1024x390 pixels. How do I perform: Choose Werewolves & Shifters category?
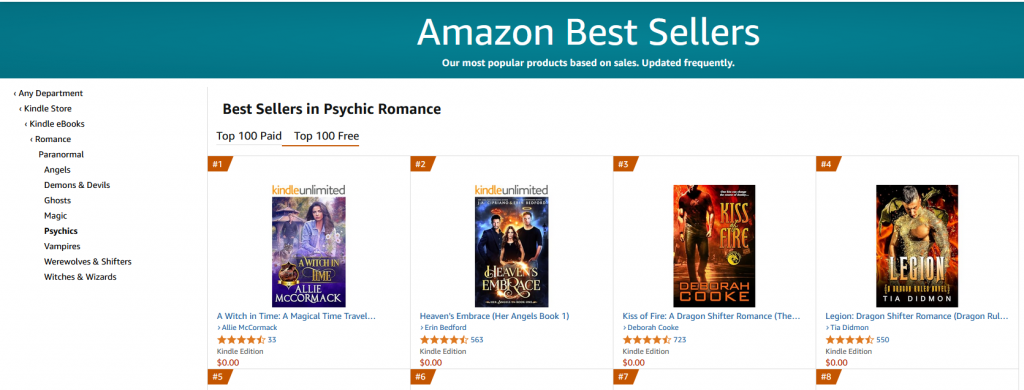click(x=88, y=261)
